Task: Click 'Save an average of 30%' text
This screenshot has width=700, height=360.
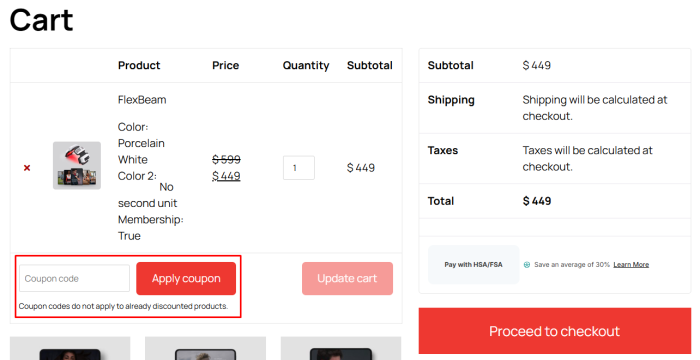Action: 572,264
